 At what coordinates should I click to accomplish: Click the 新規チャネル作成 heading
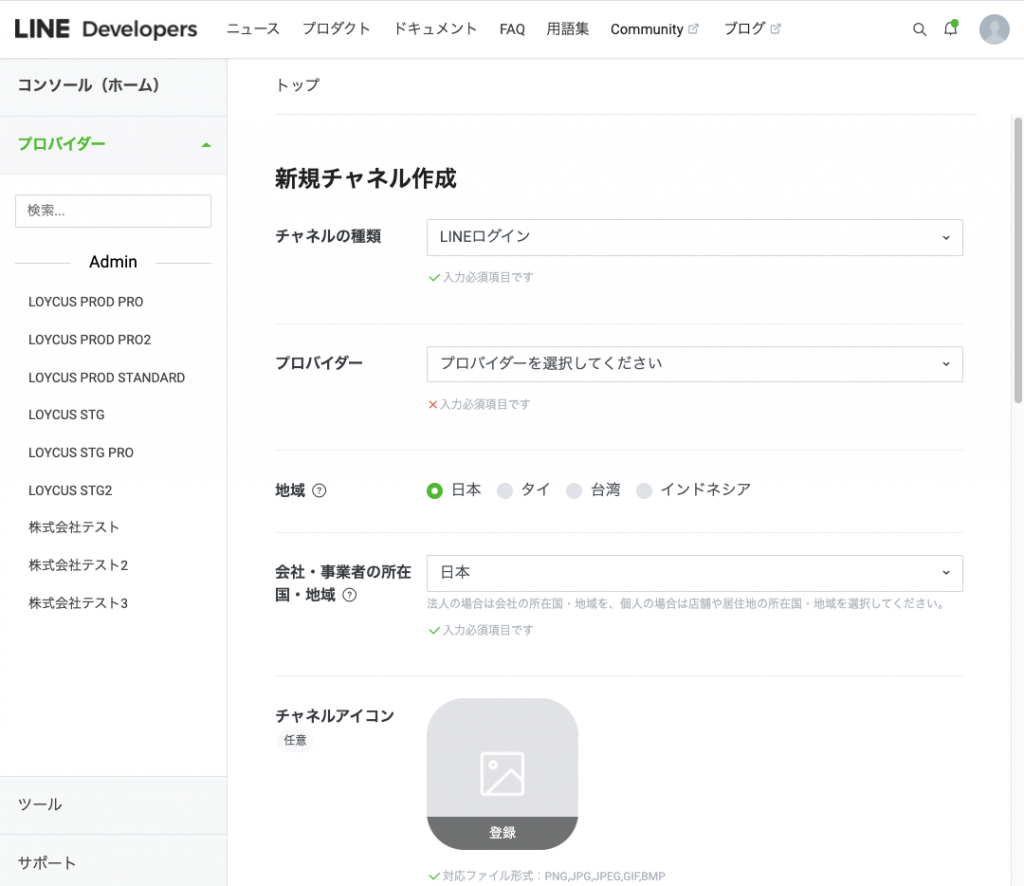pyautogui.click(x=366, y=178)
